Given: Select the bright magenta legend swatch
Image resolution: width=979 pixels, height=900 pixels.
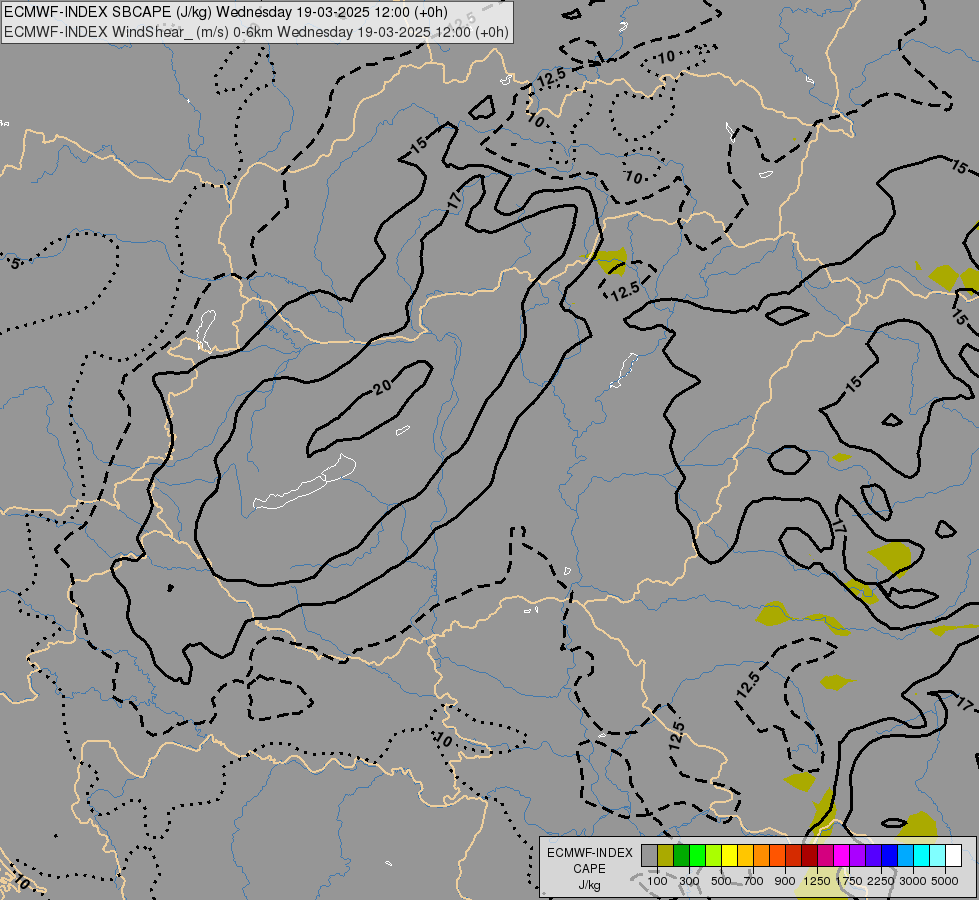Looking at the screenshot, I should [841, 855].
